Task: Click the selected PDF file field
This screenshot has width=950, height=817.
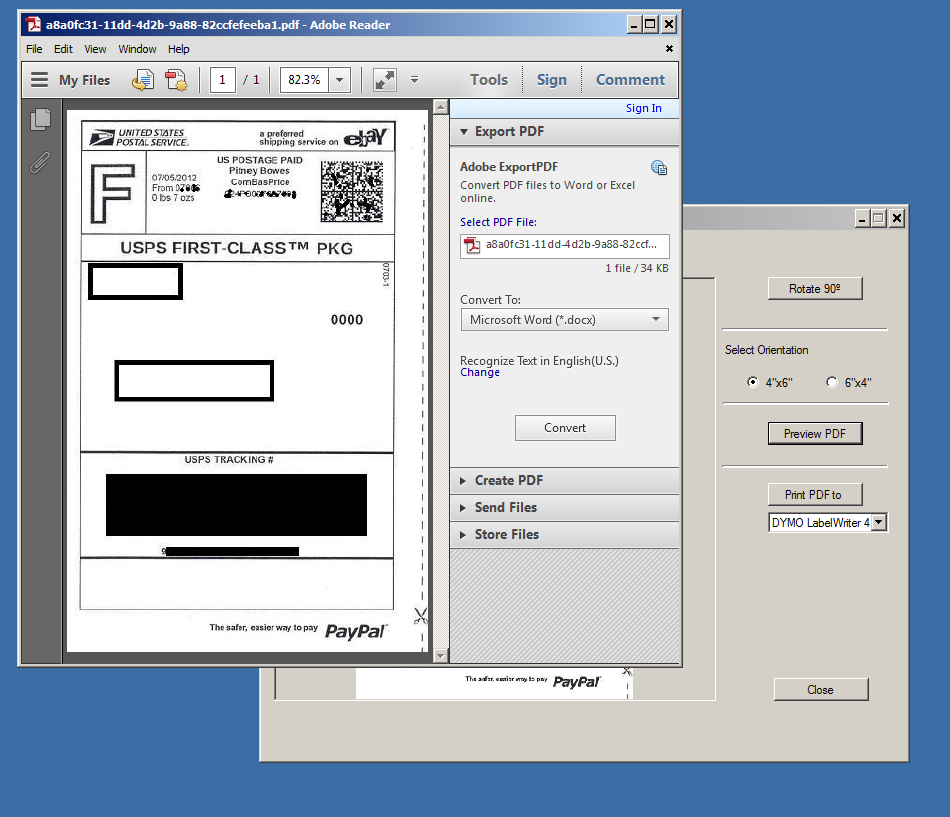Action: (565, 245)
